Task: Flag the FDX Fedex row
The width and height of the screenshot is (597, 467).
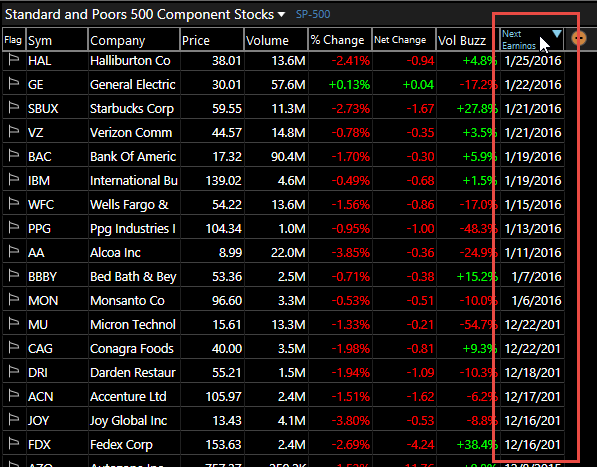Action: coord(14,444)
